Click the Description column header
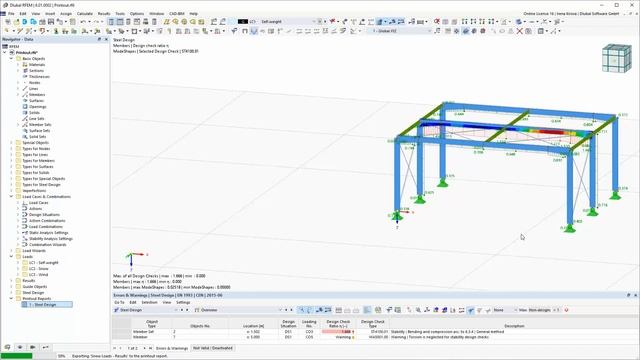 pyautogui.click(x=514, y=326)
